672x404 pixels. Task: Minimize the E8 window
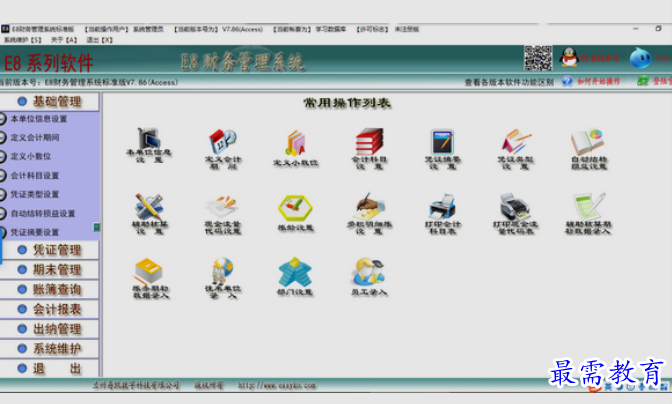point(636,29)
